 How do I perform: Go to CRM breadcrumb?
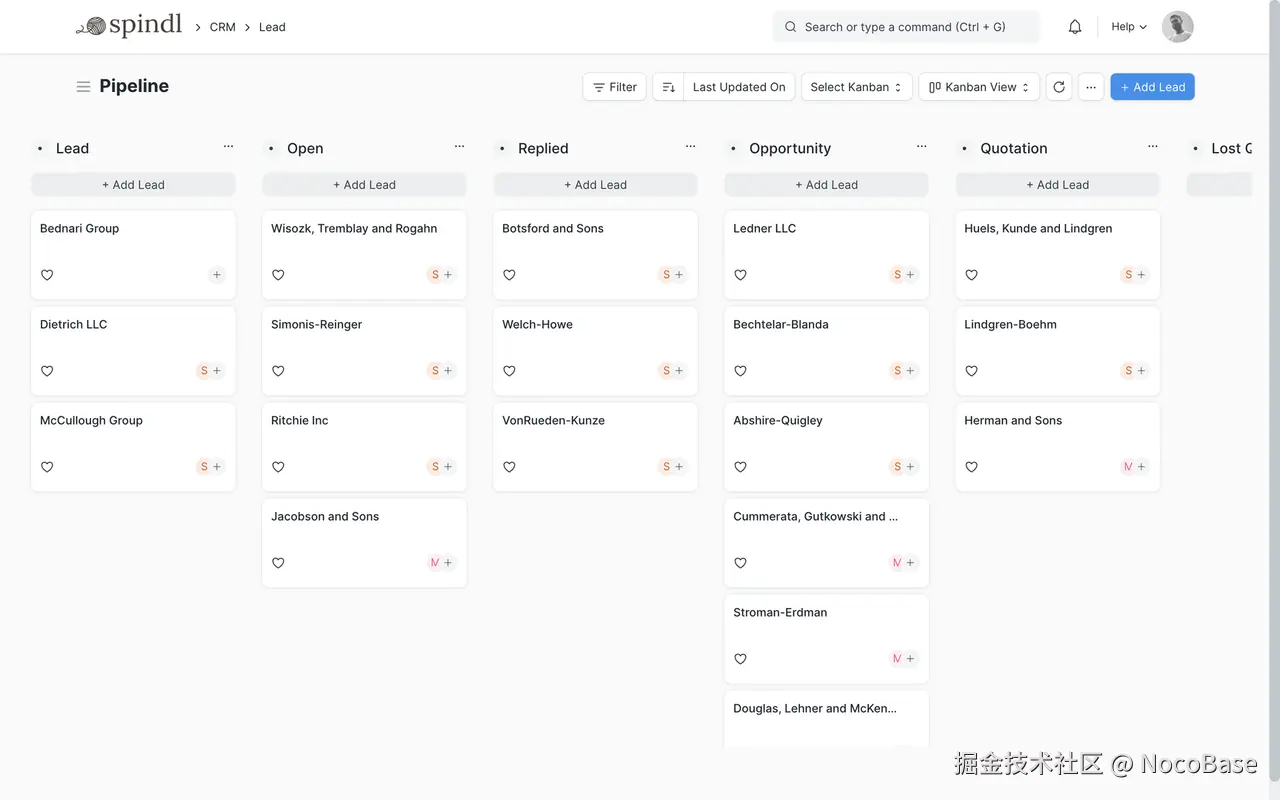(x=223, y=27)
